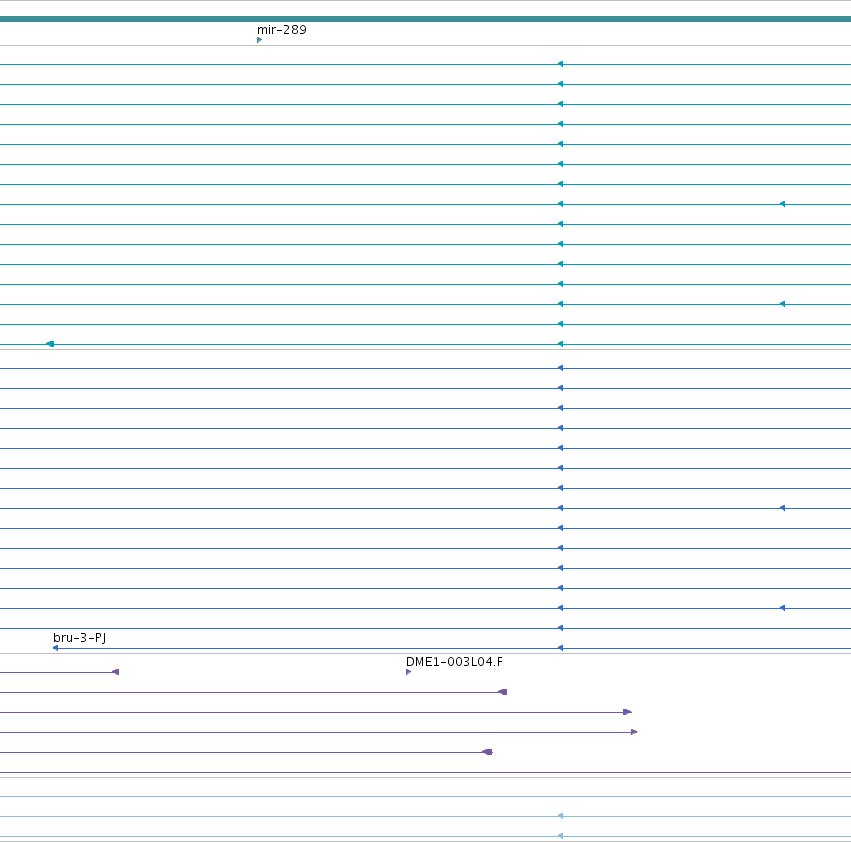Click the long purple line without arrowhead
851x842 pixels.
click(426, 772)
